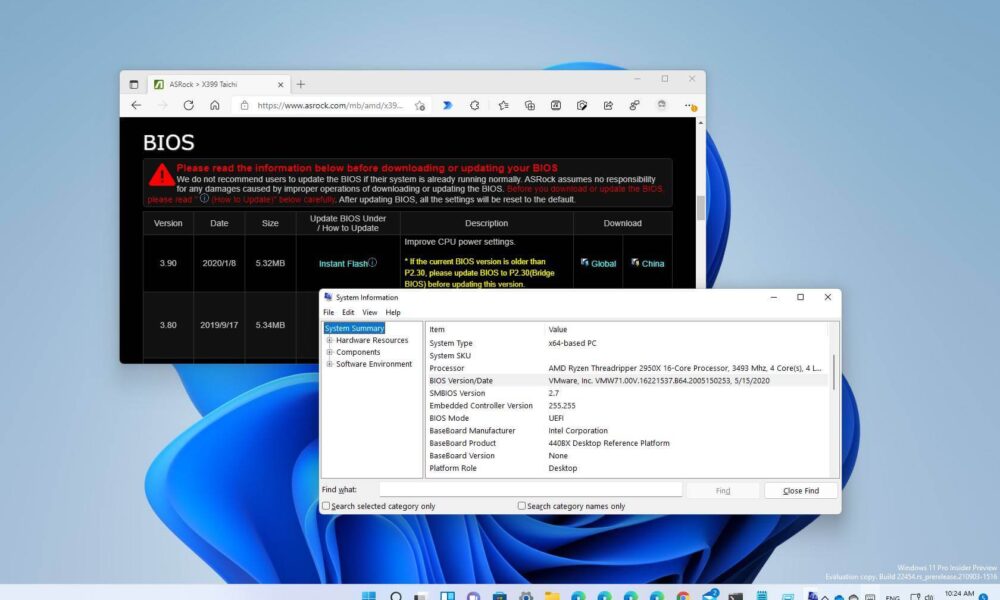Select the BaseBoard Product row
This screenshot has height=600, width=1000.
tap(627, 443)
